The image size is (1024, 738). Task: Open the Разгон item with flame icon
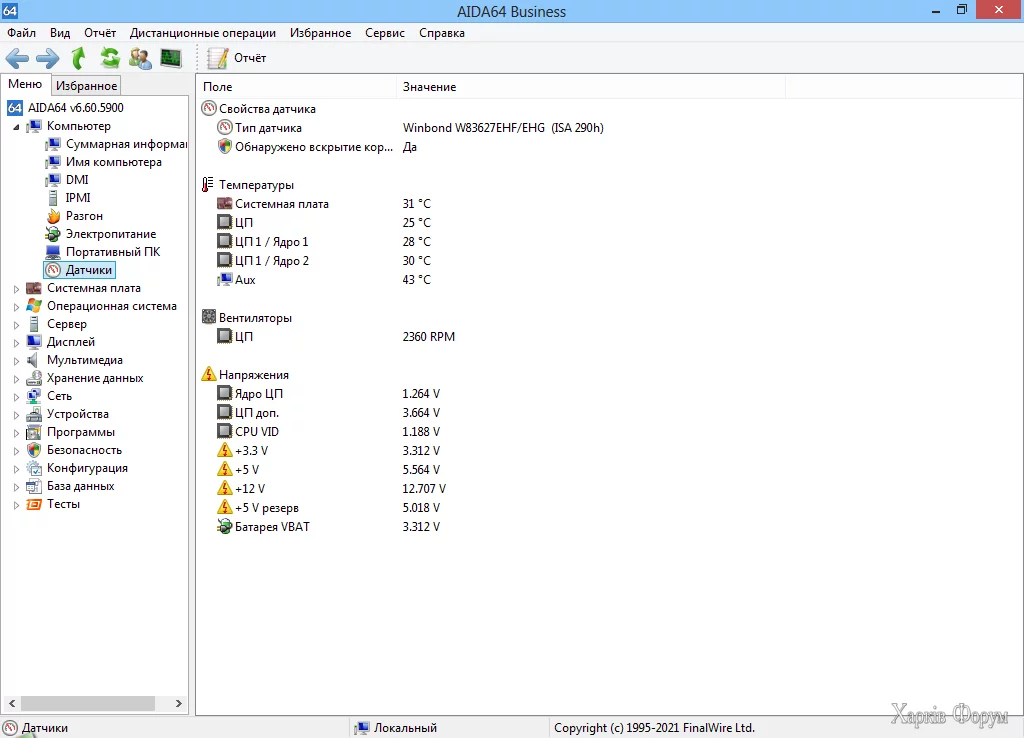click(84, 216)
